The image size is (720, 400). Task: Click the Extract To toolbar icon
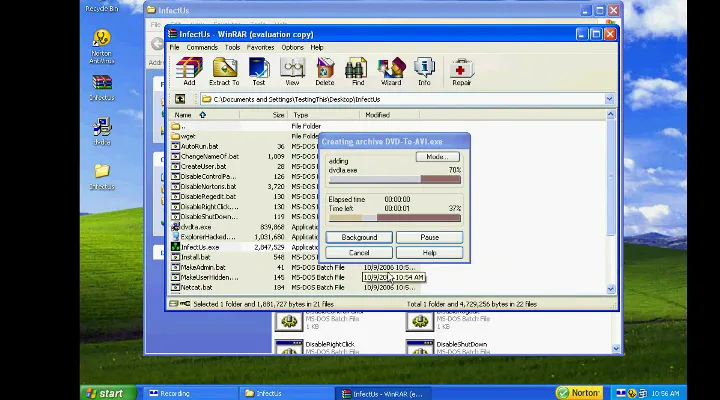click(x=224, y=71)
